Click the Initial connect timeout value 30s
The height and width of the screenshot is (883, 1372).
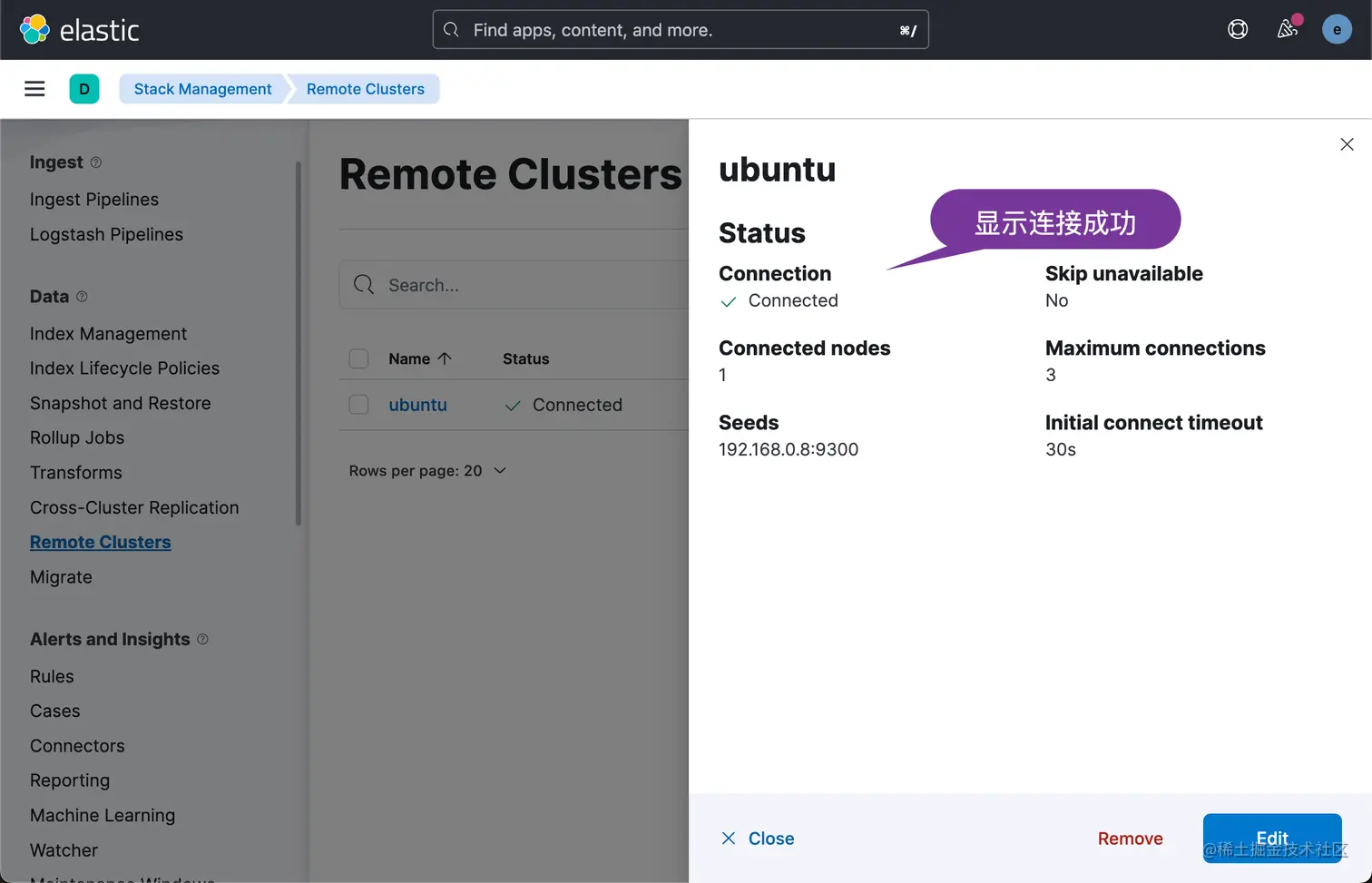point(1061,449)
